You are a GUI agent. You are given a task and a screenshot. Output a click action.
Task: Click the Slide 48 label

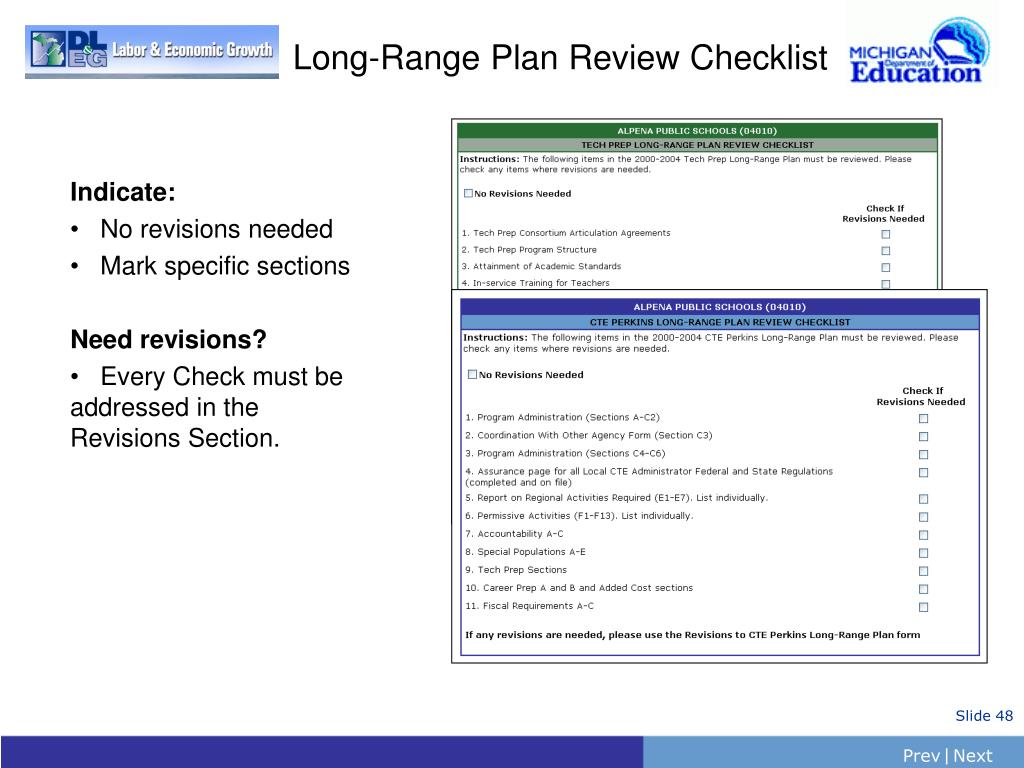[984, 716]
